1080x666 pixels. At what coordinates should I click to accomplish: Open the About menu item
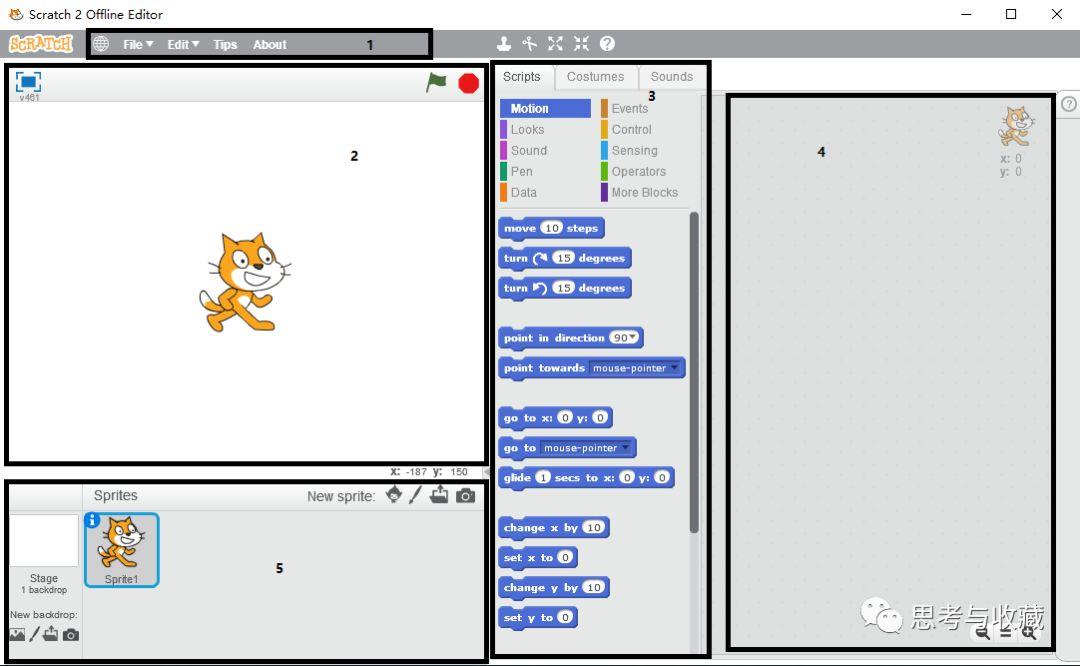pyautogui.click(x=269, y=44)
